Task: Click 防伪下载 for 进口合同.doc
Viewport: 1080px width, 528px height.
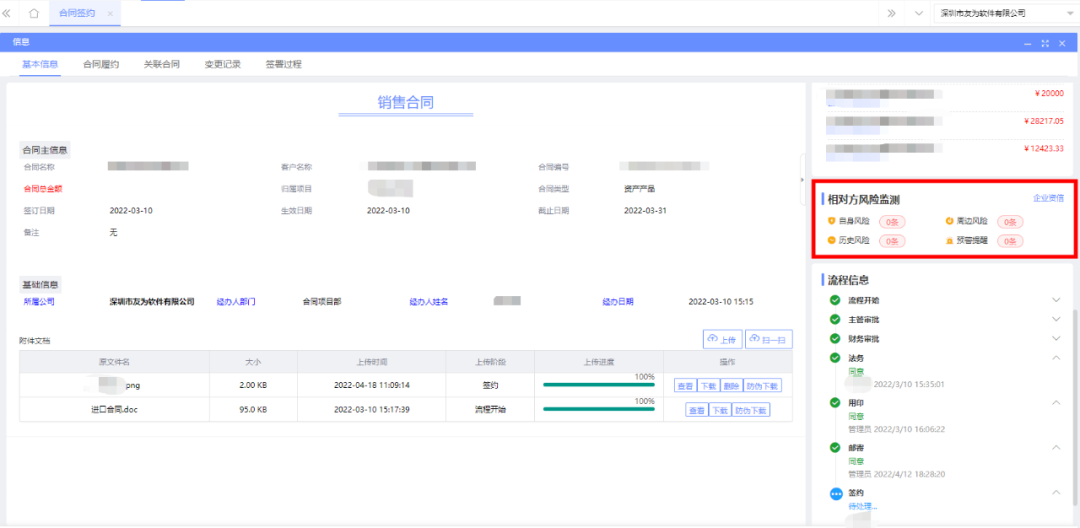Action: [x=751, y=410]
